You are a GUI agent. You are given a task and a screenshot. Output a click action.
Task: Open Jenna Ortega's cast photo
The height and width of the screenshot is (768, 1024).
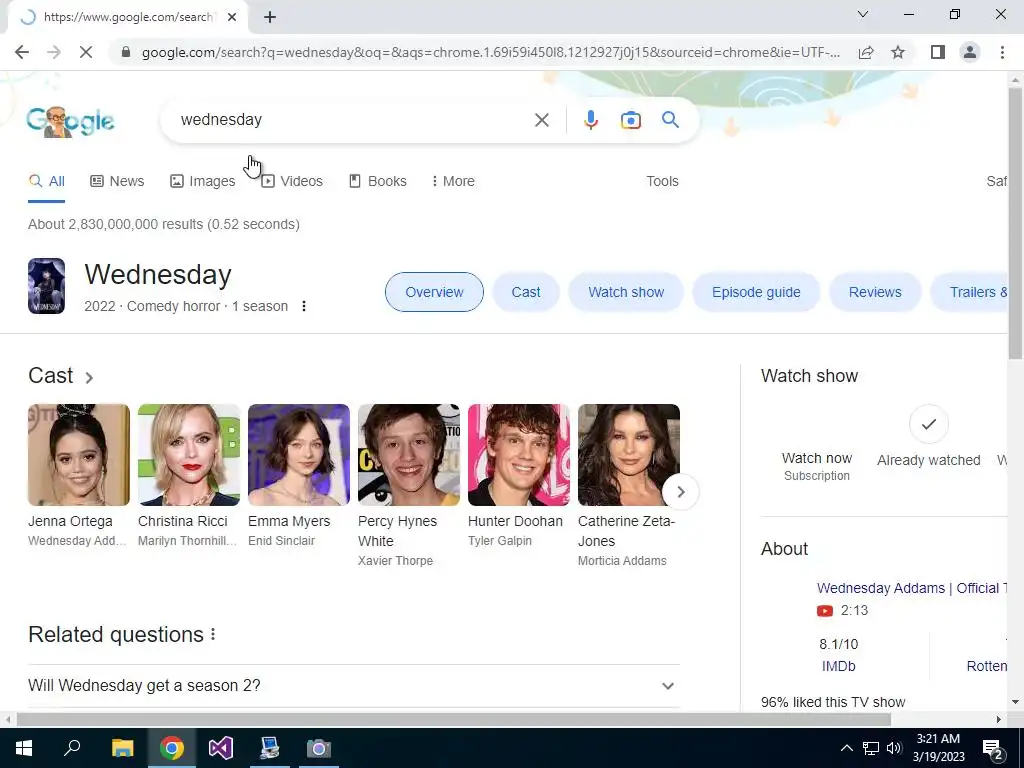click(79, 455)
